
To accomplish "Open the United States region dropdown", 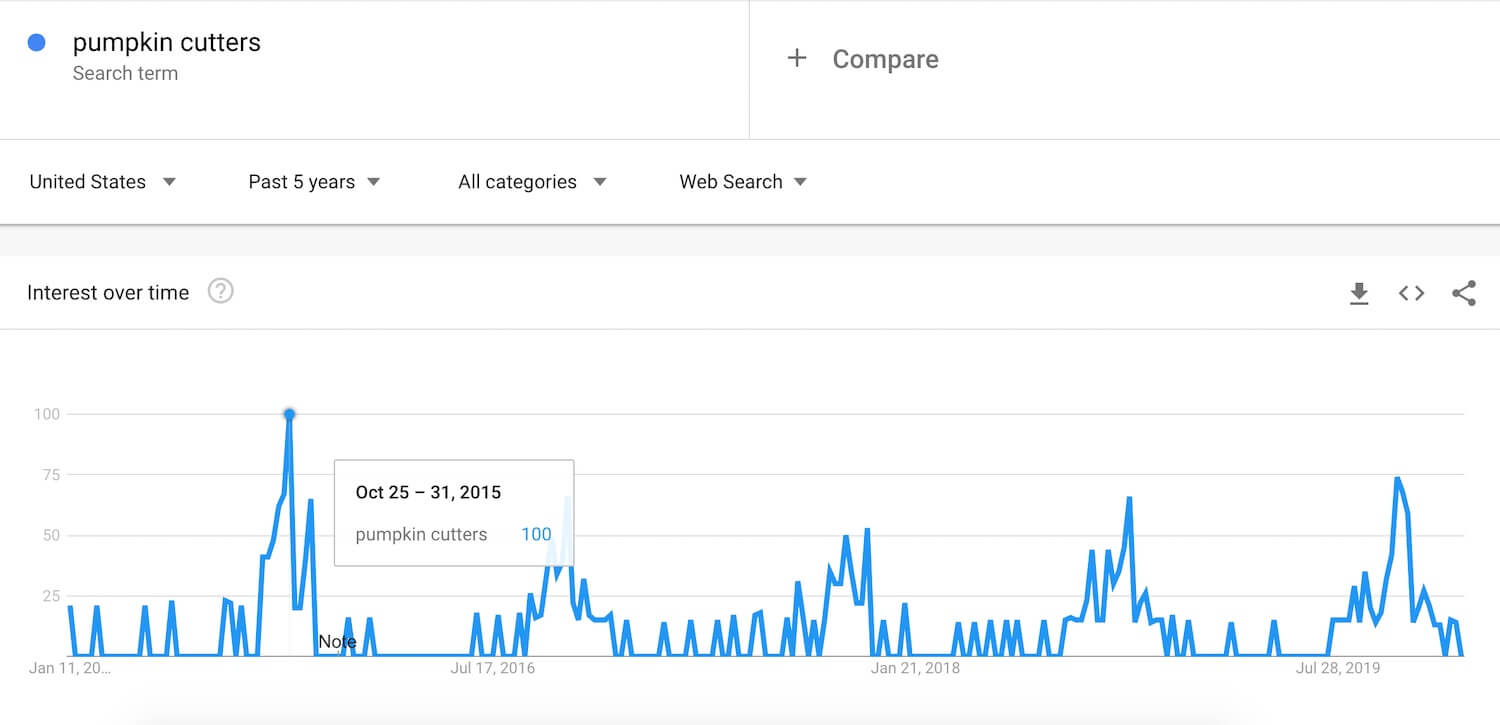I will pos(102,182).
